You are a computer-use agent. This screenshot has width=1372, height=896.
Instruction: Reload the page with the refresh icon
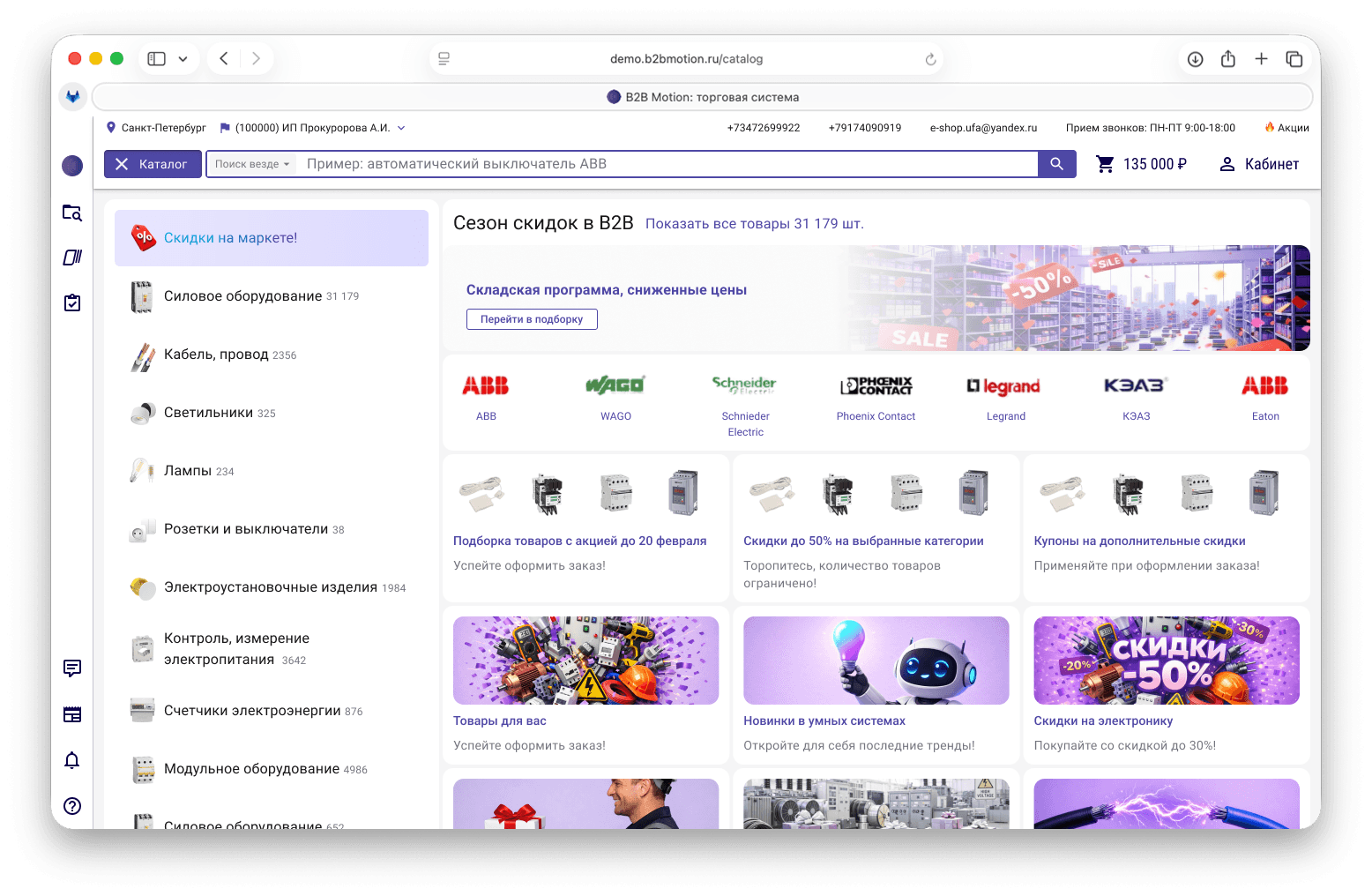coord(930,59)
